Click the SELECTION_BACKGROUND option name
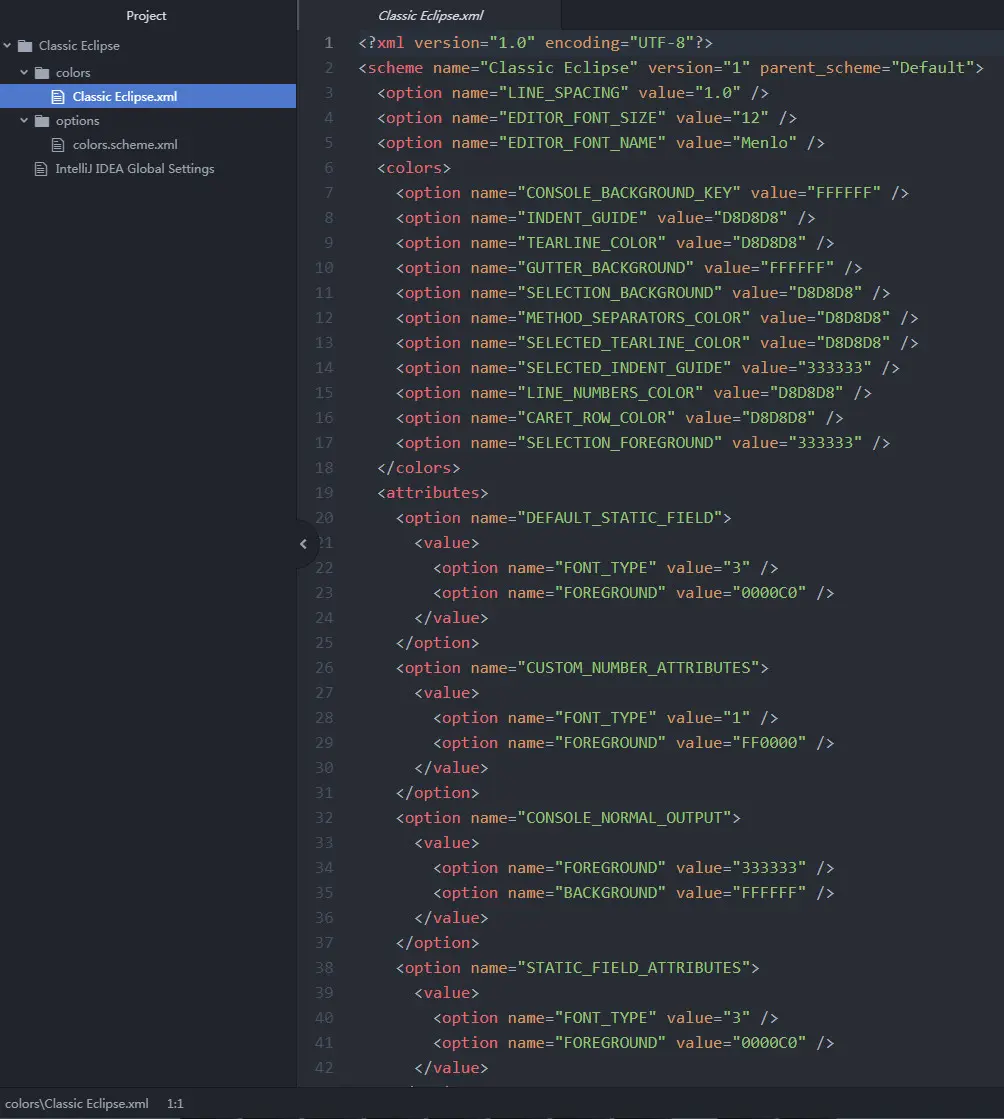Screen dimensions: 1004x1119 (x=620, y=293)
